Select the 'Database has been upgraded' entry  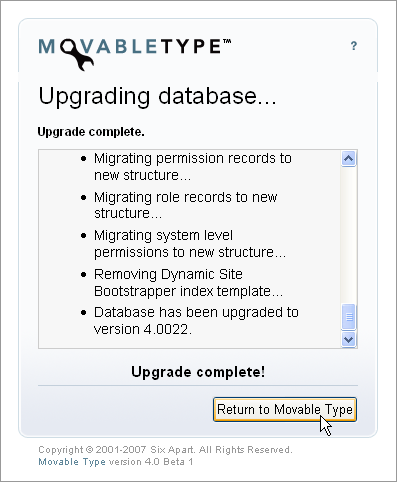(x=196, y=321)
